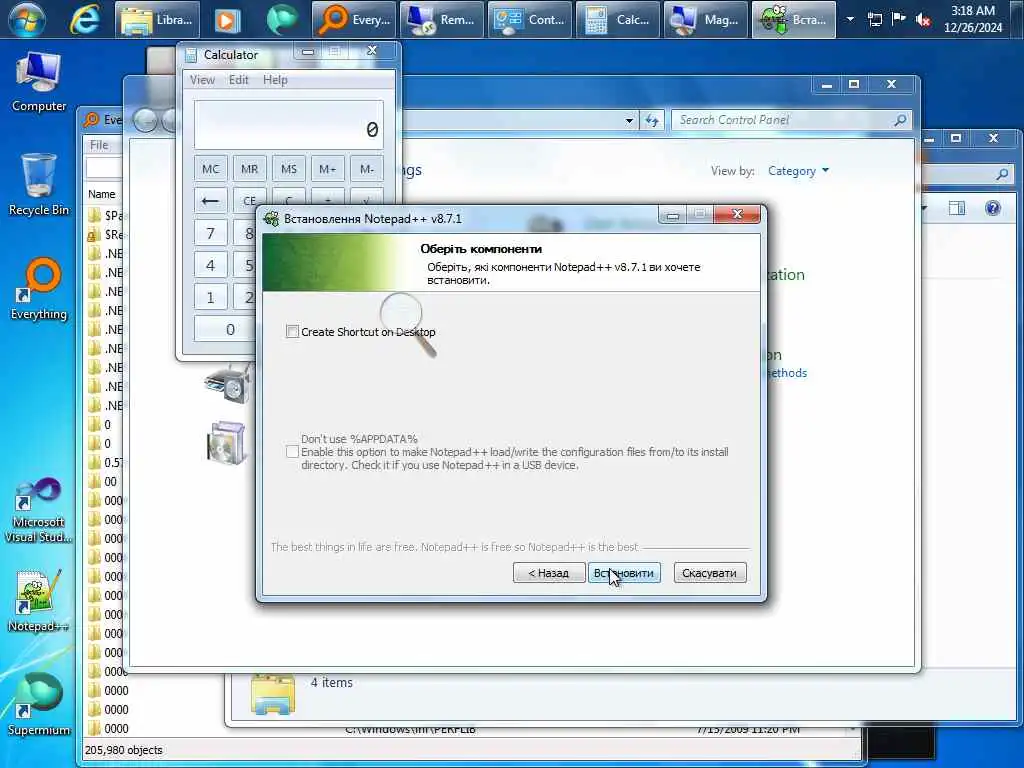Viewport: 1024px width, 768px height.
Task: Switch to Calculator taskbar button
Action: [x=617, y=20]
